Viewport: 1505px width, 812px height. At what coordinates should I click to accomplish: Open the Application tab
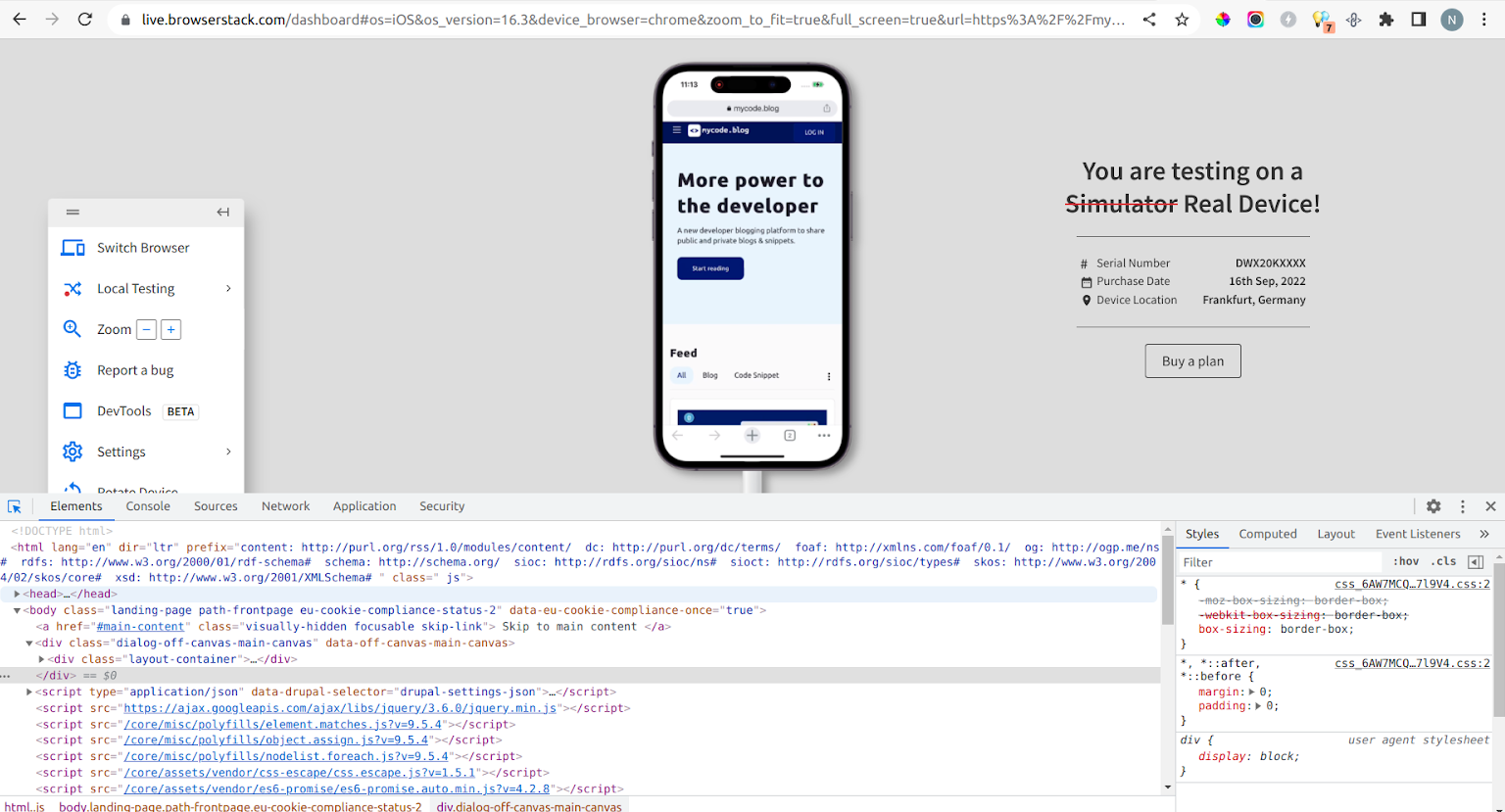click(x=364, y=506)
